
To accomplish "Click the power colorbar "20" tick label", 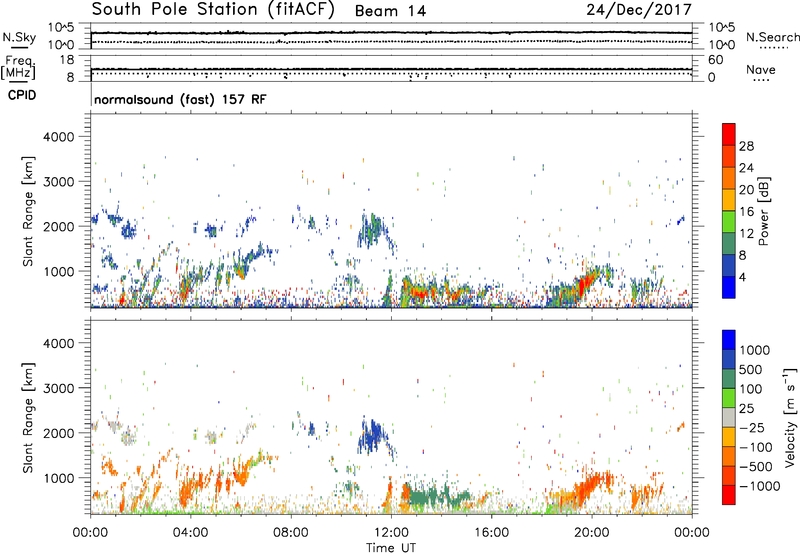I will 746,190.
